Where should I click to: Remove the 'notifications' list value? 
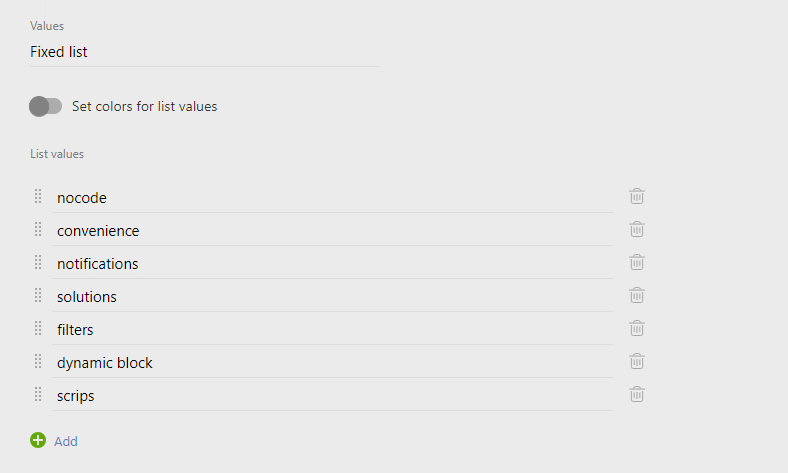click(x=637, y=262)
